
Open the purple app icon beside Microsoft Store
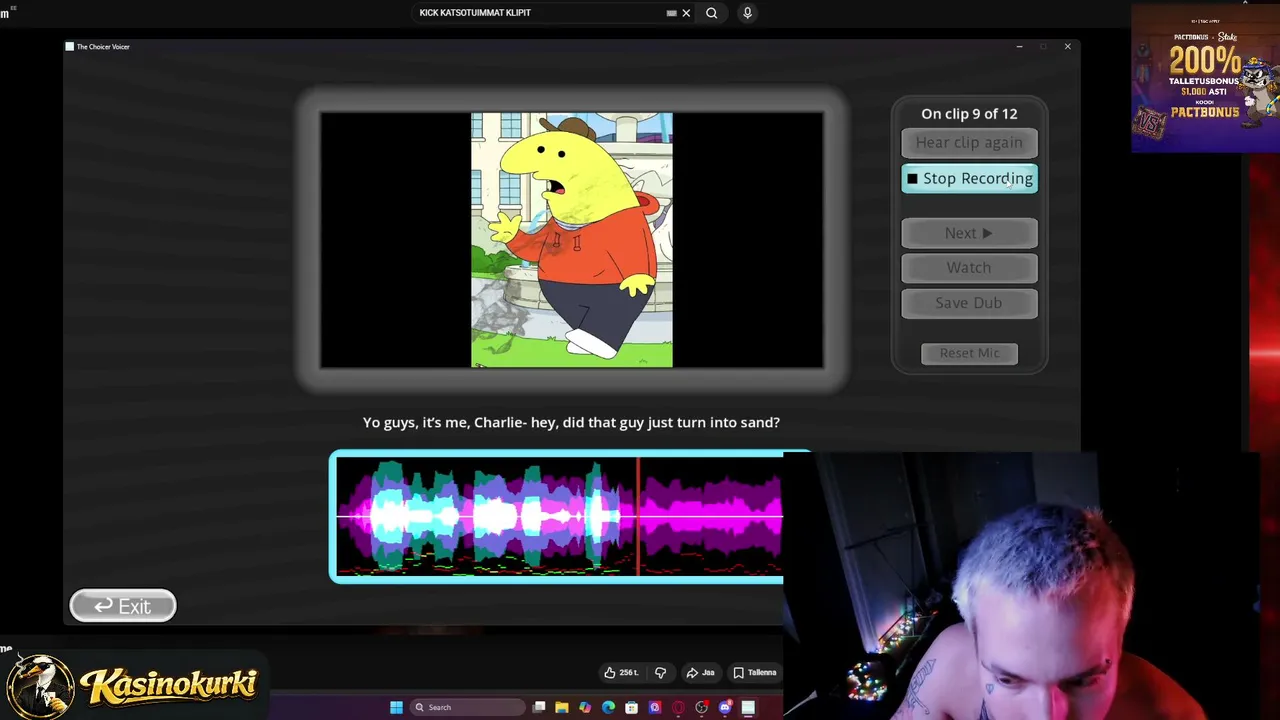pos(655,708)
